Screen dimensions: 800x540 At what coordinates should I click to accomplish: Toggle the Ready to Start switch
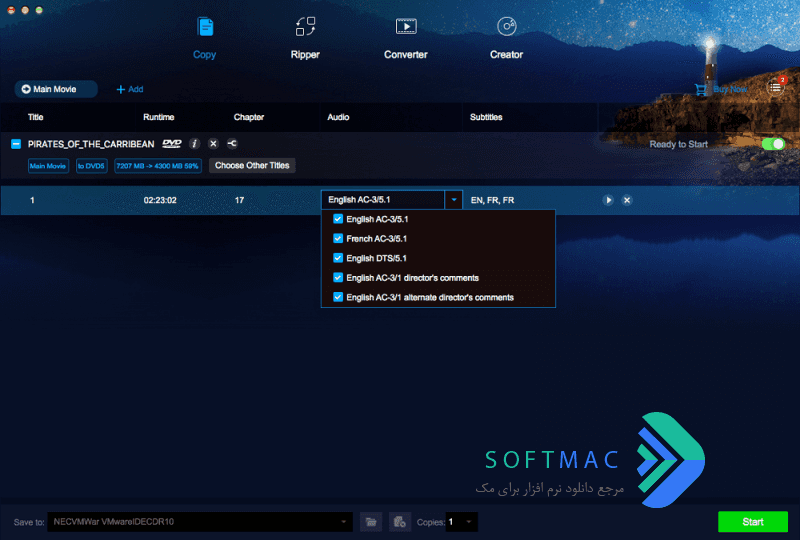coord(773,144)
